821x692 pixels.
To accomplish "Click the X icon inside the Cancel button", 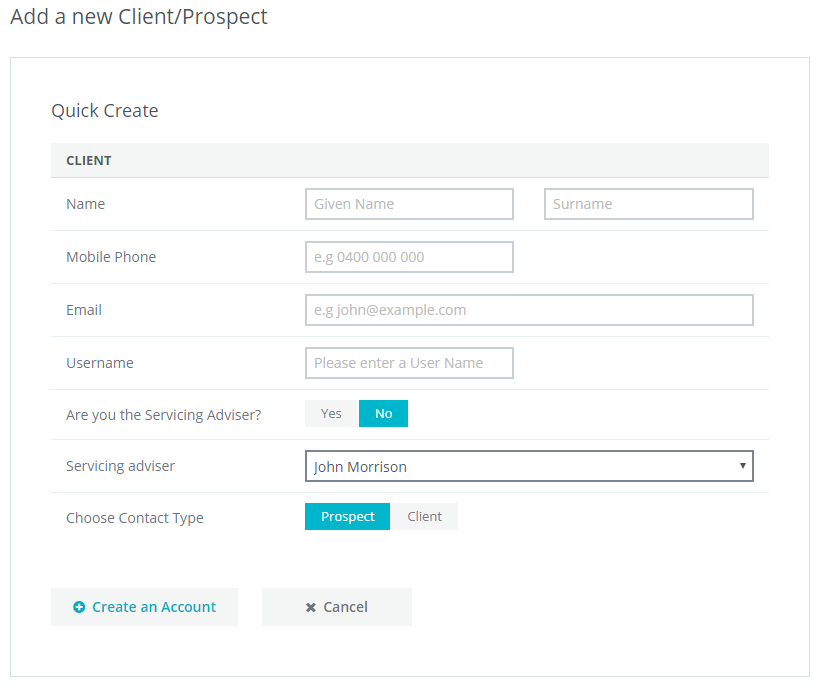I will tap(310, 606).
